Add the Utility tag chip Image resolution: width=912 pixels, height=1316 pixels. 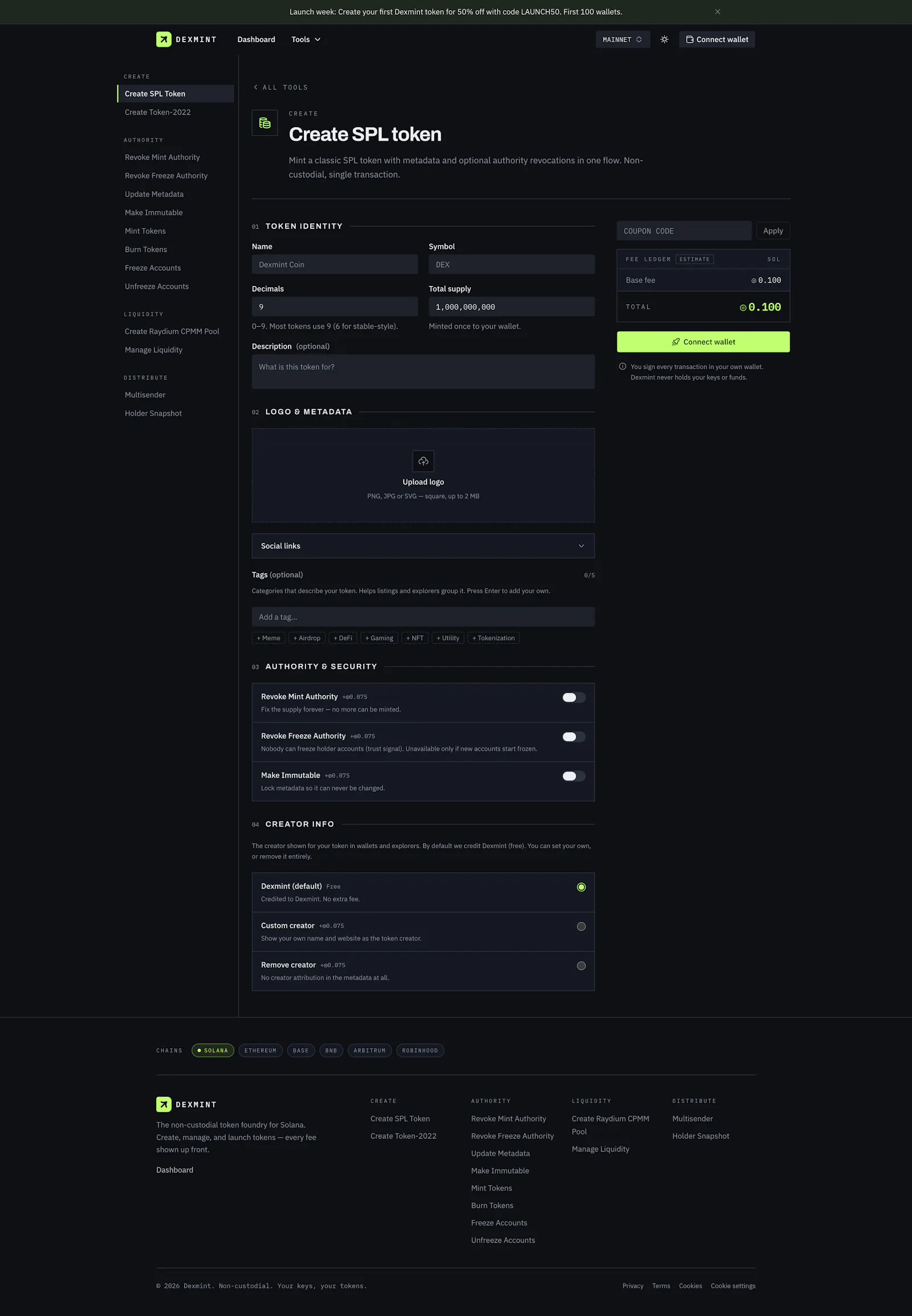(448, 638)
